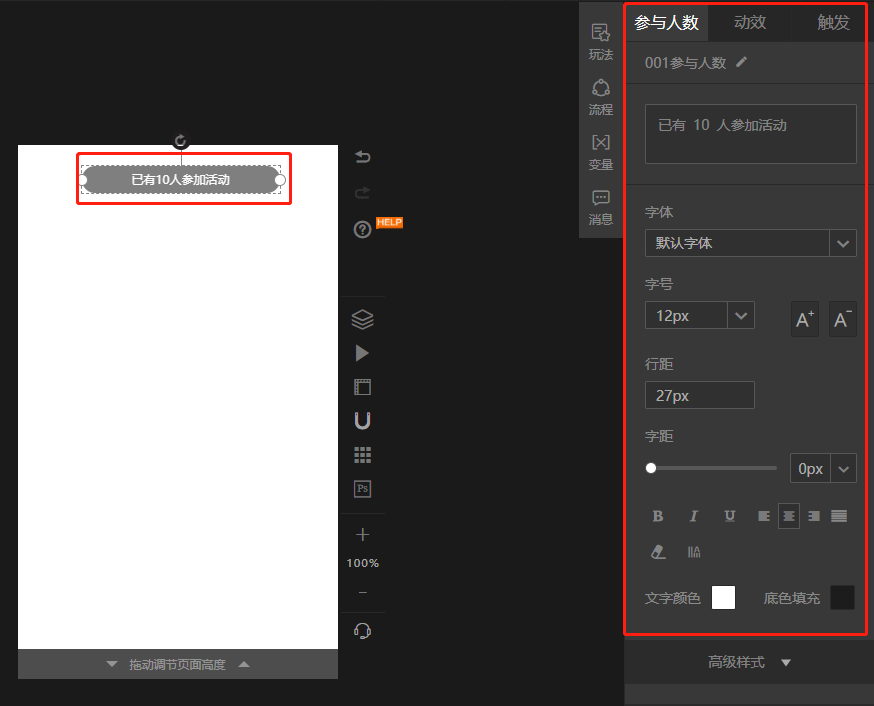This screenshot has height=706, width=874.
Task: Select justified text alignment
Action: click(839, 516)
